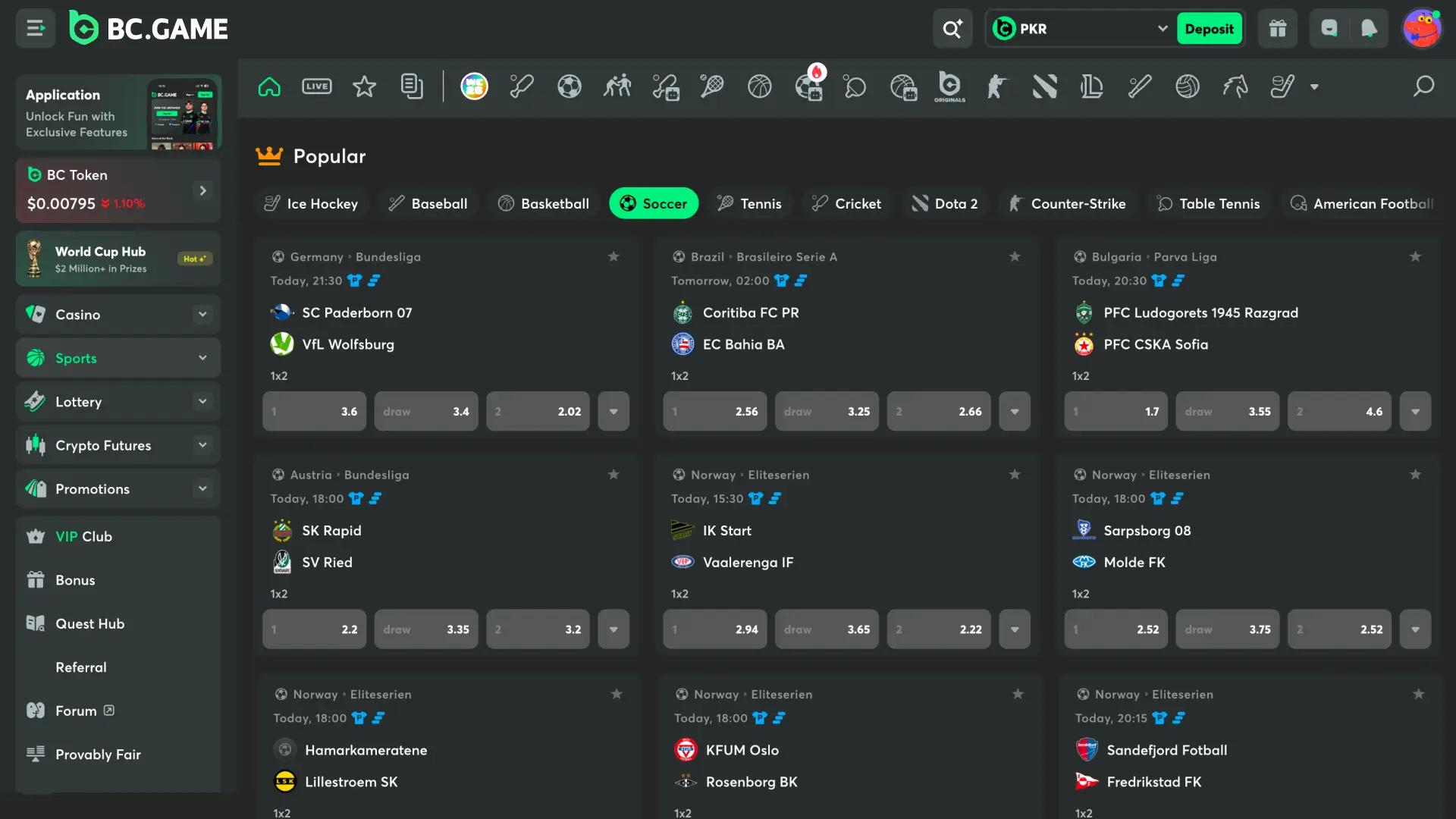Select the Counter-Strike soldier icon
Screen dimensions: 1456x819
pyautogui.click(x=997, y=86)
